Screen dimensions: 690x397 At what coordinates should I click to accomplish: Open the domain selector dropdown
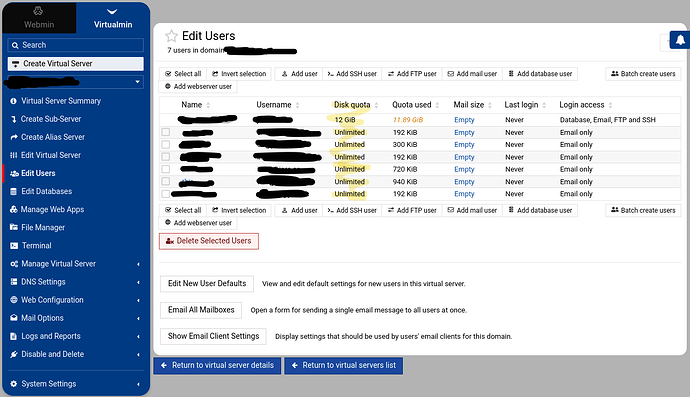point(76,82)
